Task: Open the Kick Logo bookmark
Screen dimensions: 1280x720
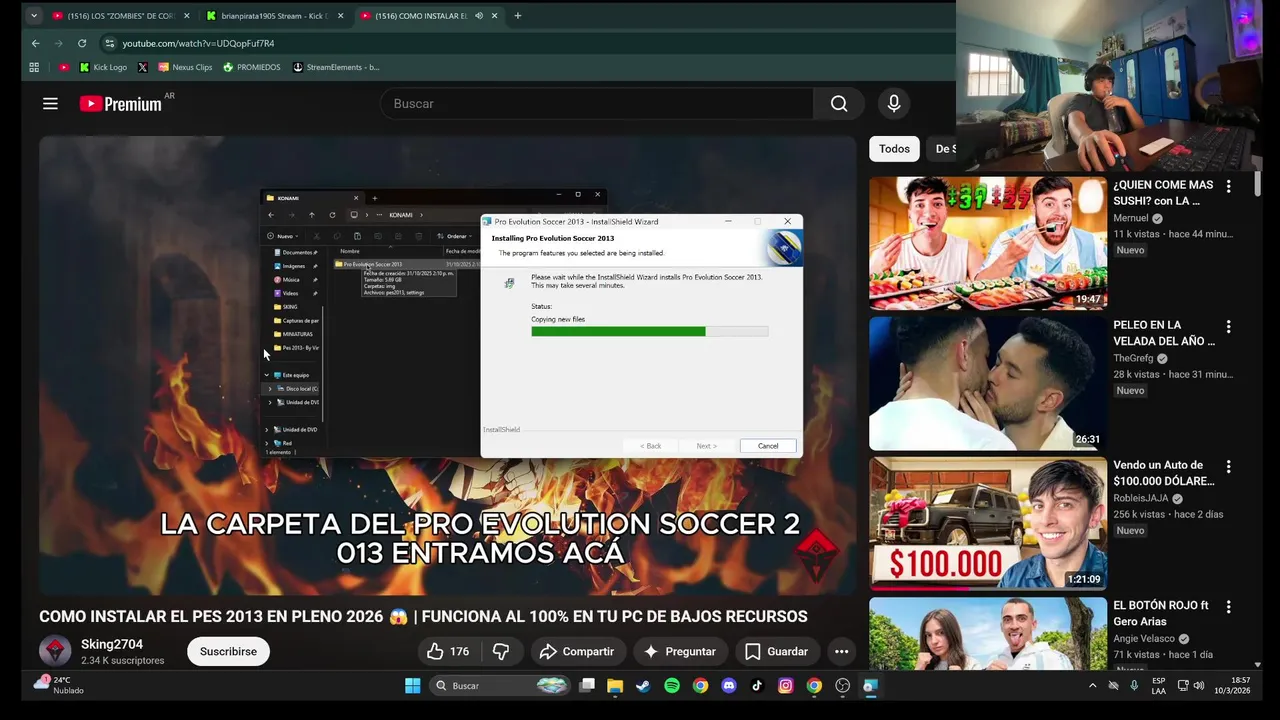Action: [x=101, y=67]
